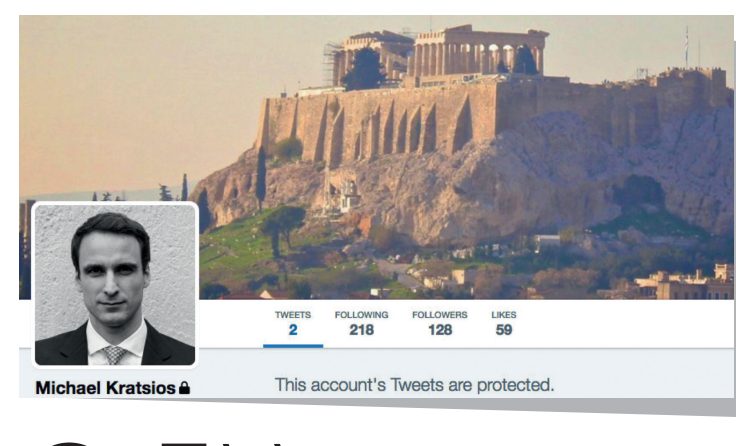Open the Followers tab label
Viewport: 736px width, 446px height.
(440, 315)
